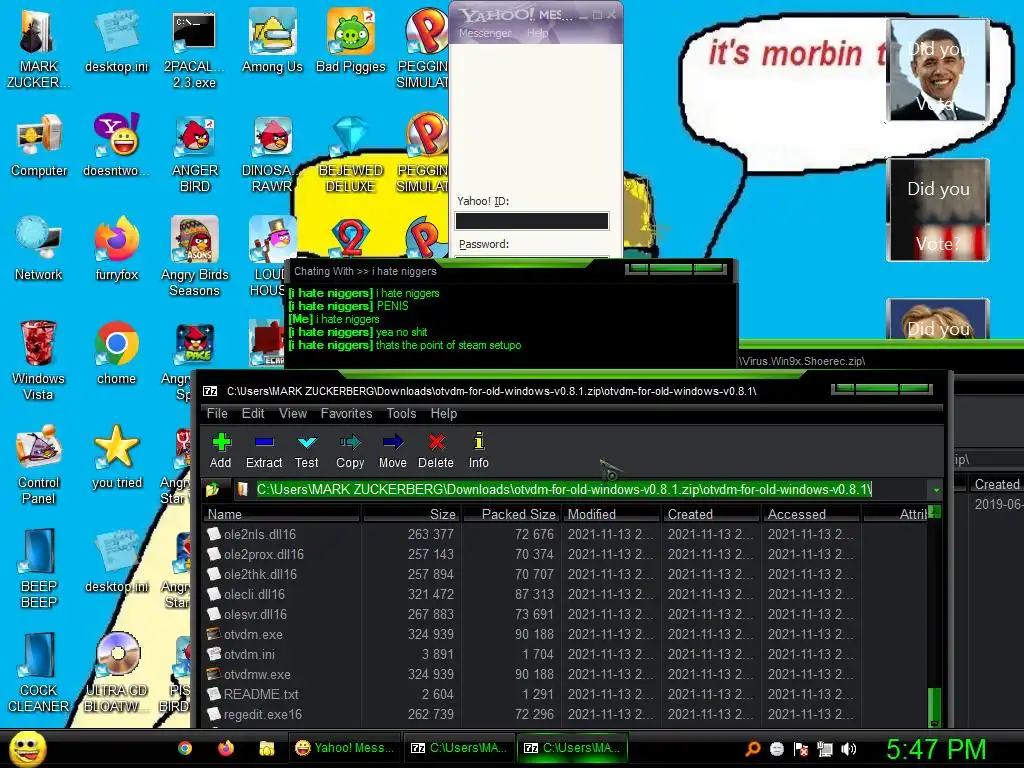Viewport: 1024px width, 768px height.
Task: Select the Windows Vista recycle bin icon
Action: click(x=39, y=361)
